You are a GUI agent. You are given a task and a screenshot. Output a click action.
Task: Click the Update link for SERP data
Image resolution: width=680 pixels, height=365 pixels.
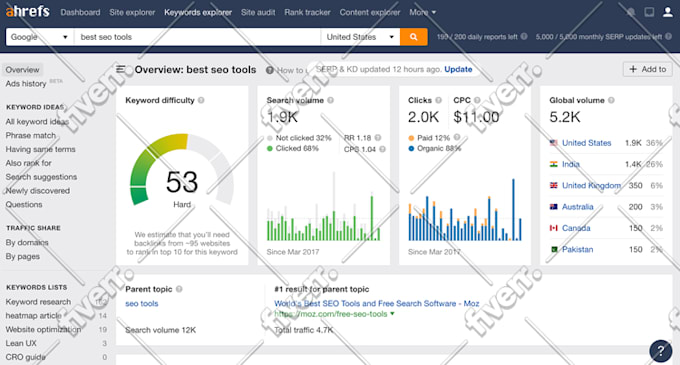point(458,69)
